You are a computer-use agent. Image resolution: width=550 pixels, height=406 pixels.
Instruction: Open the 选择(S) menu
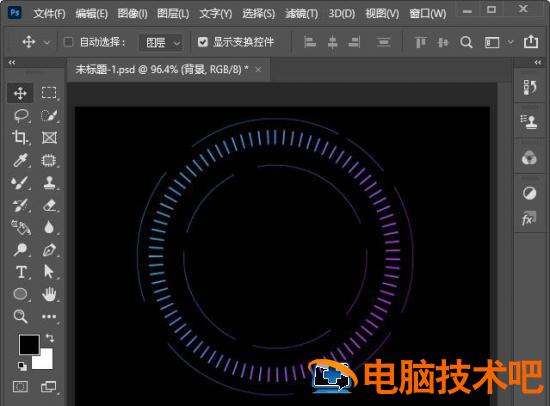point(258,14)
